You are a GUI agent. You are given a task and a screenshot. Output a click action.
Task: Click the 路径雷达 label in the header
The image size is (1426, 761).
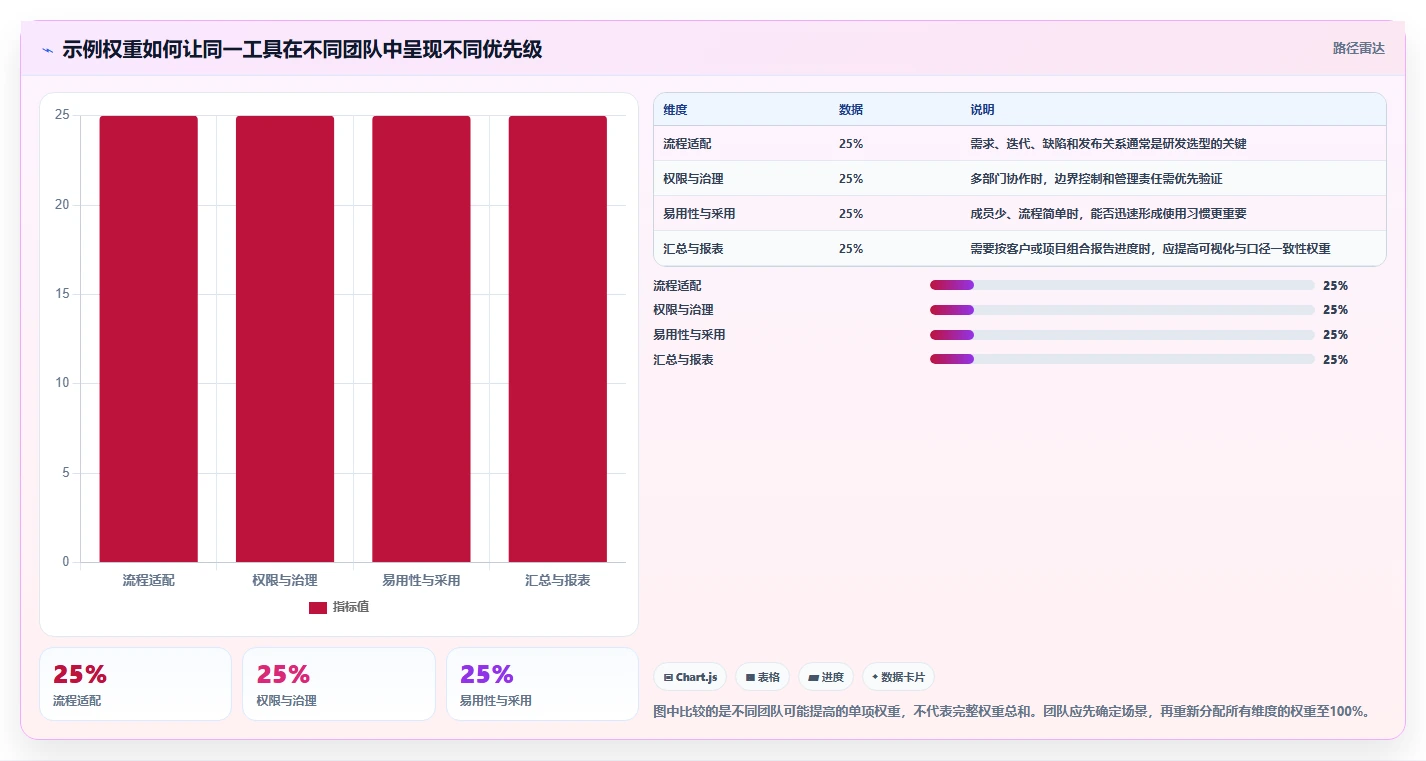coord(1358,48)
